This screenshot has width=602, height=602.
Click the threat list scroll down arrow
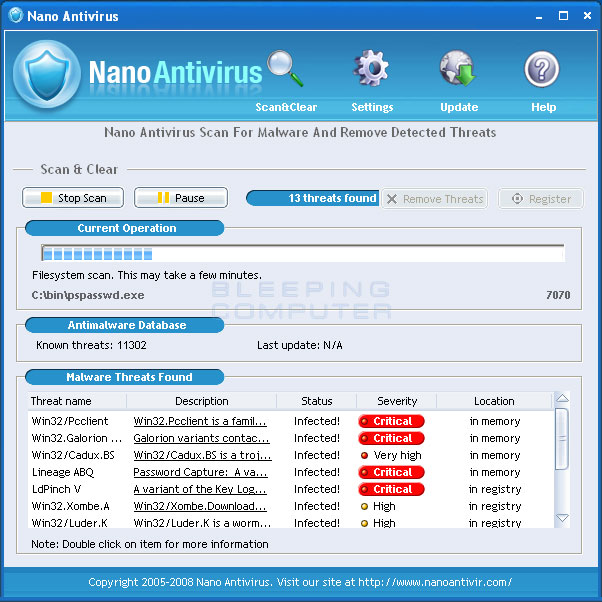(x=562, y=518)
